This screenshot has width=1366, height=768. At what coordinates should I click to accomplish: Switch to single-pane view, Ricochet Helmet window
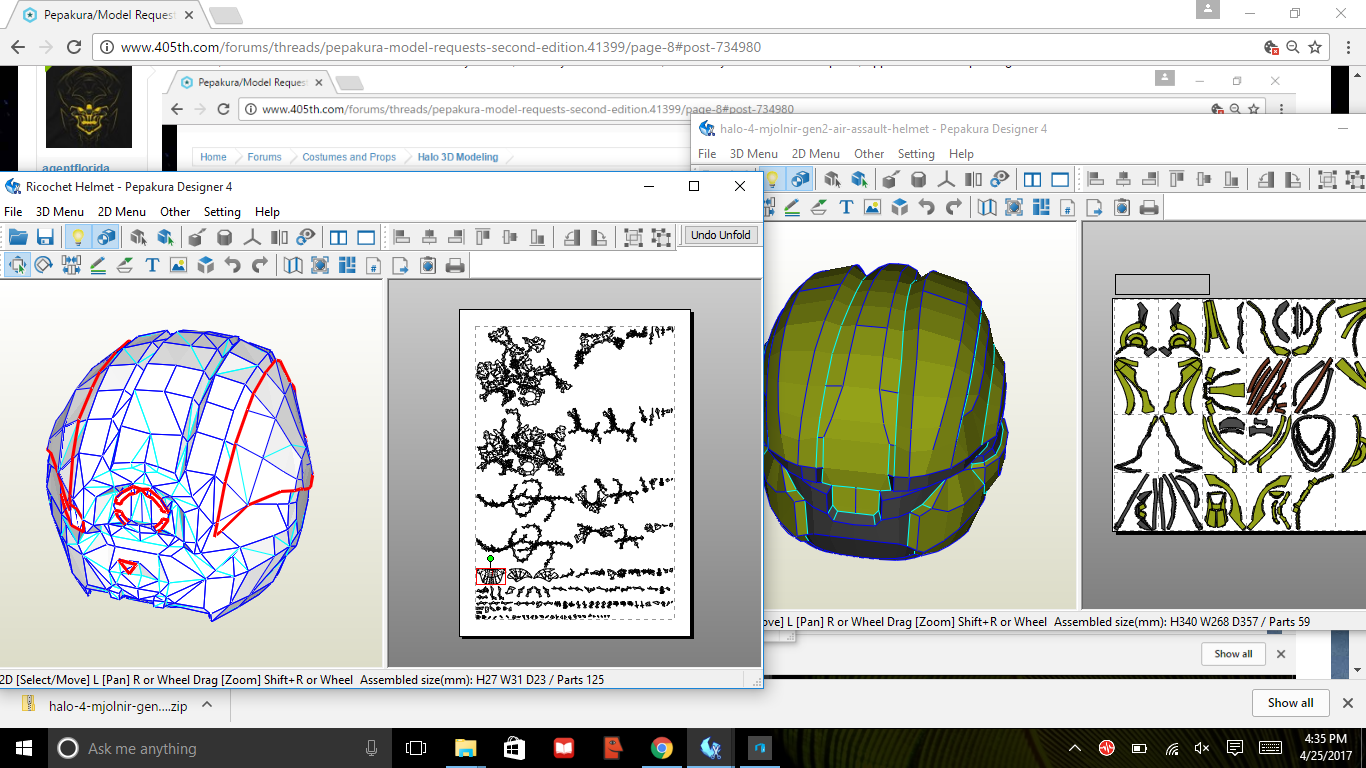[366, 237]
